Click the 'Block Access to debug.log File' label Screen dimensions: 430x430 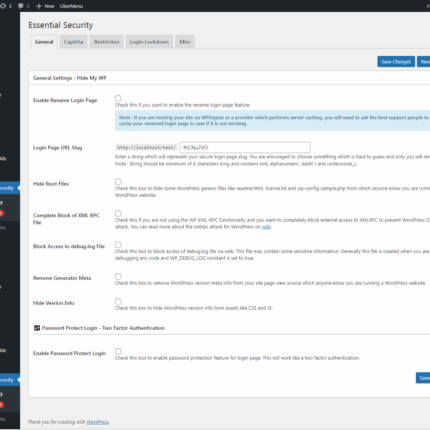coord(69,246)
